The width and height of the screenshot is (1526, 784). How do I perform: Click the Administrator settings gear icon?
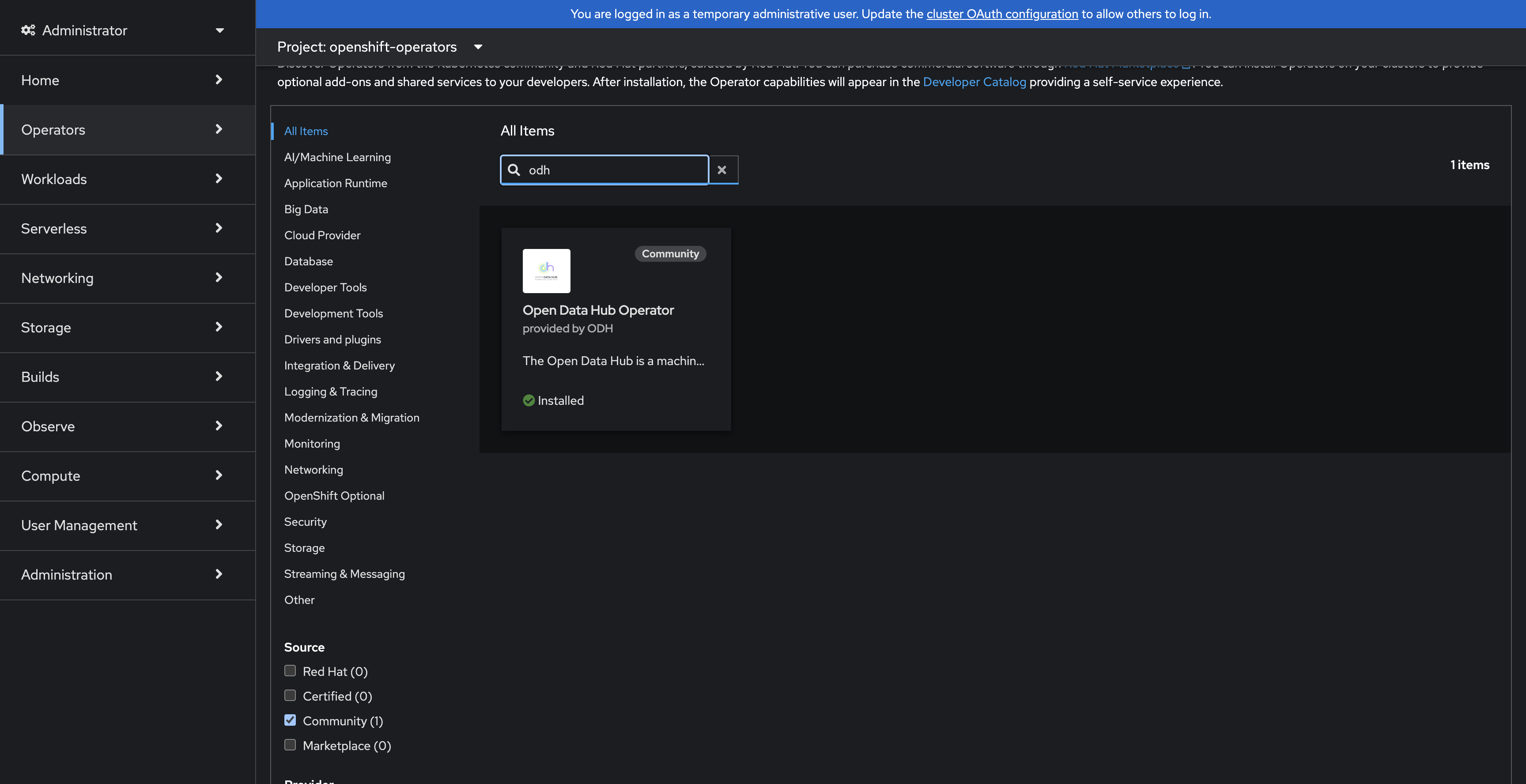pyautogui.click(x=27, y=29)
